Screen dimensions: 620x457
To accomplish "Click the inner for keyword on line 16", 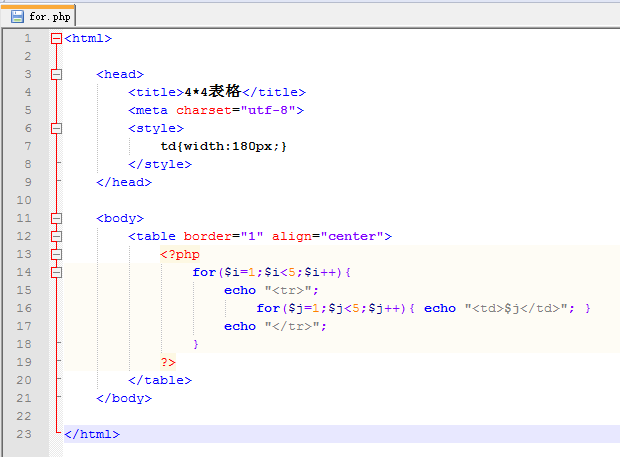I will point(268,308).
